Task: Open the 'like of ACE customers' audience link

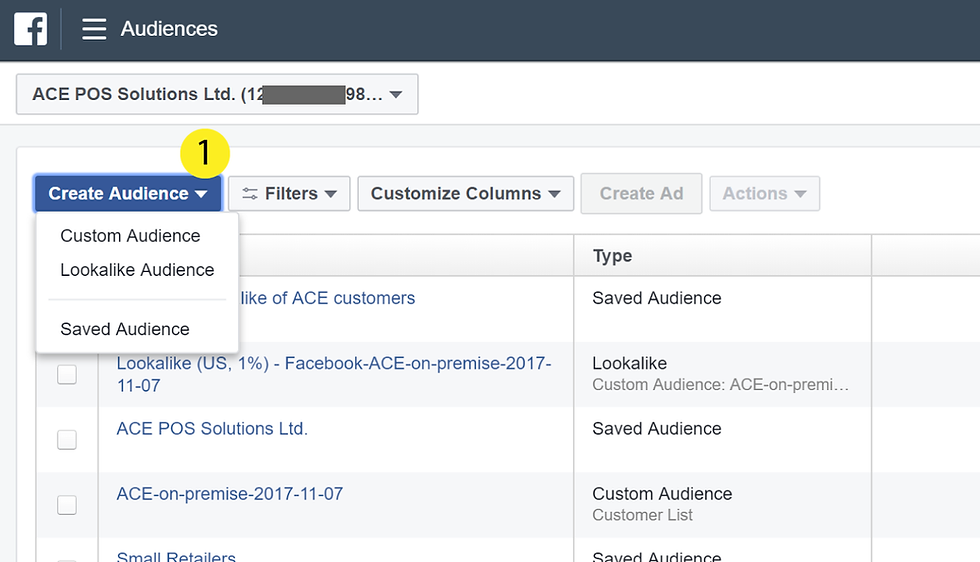Action: [328, 298]
